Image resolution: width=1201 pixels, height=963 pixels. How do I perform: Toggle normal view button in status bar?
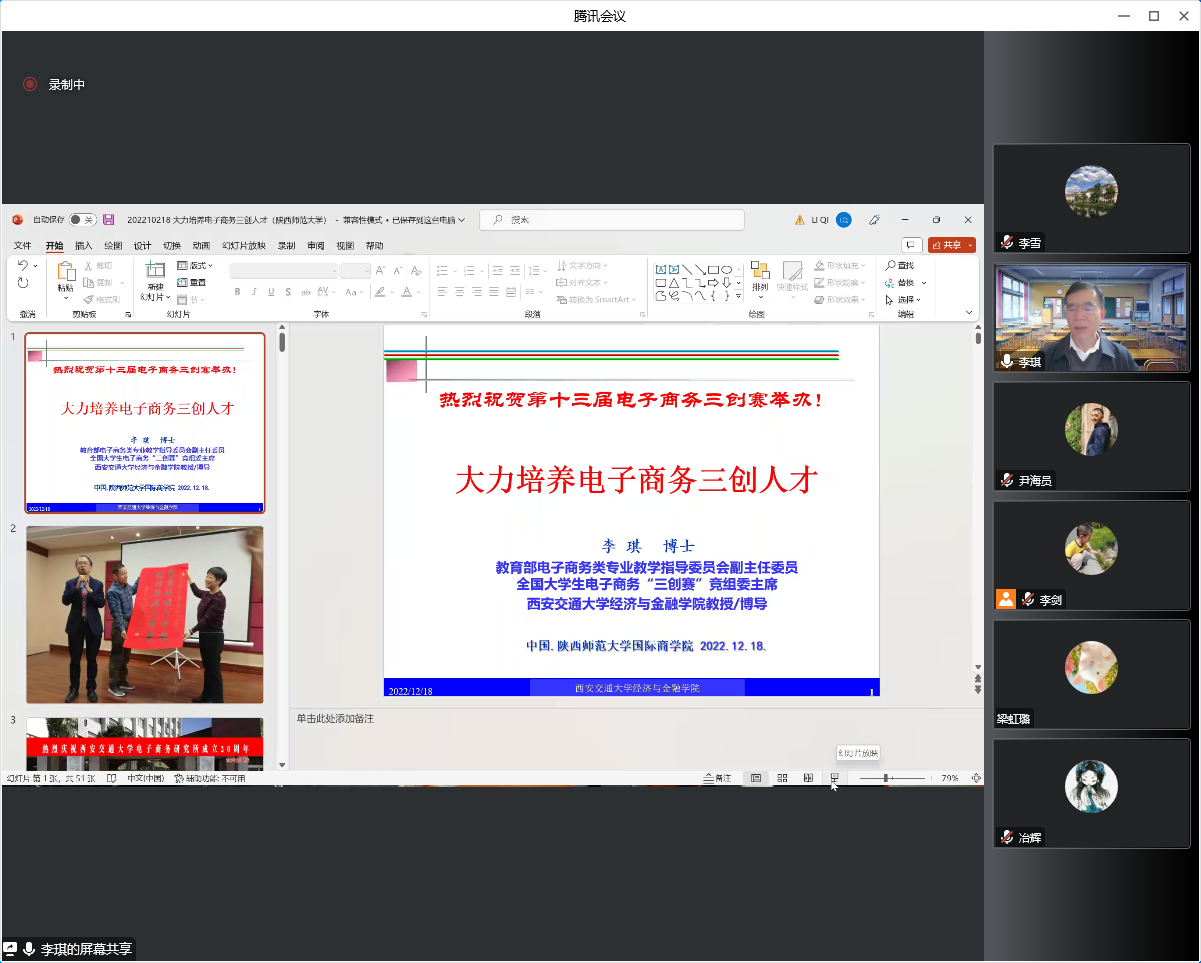pos(756,778)
